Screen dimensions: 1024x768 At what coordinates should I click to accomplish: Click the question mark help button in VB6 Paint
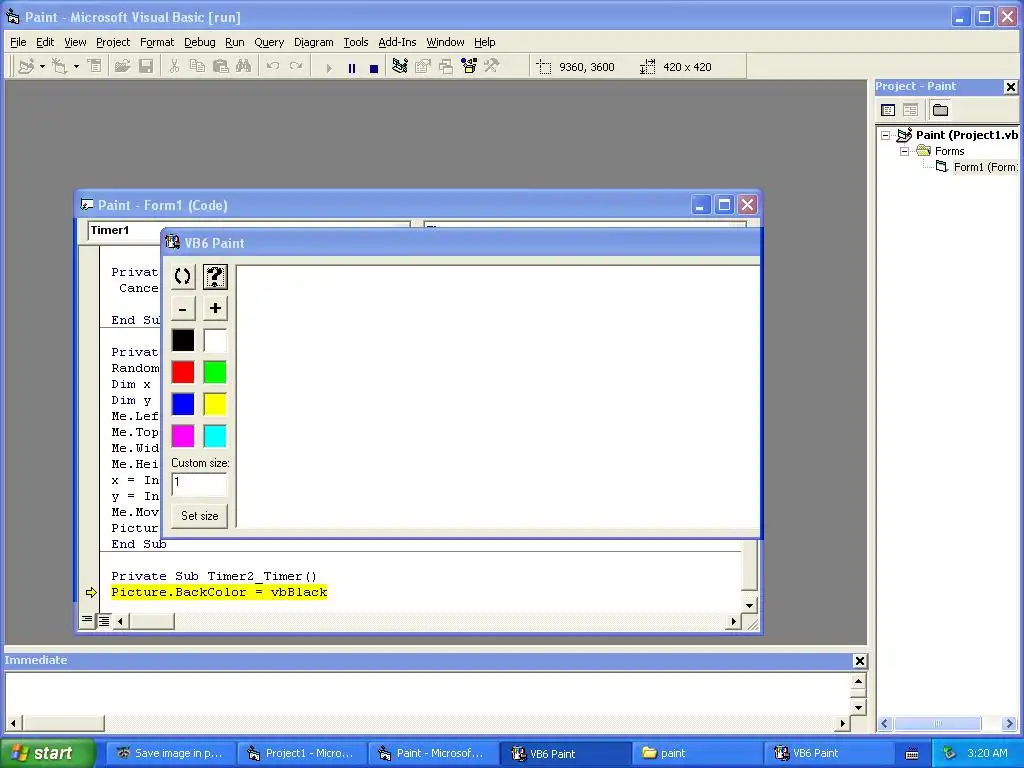[215, 276]
